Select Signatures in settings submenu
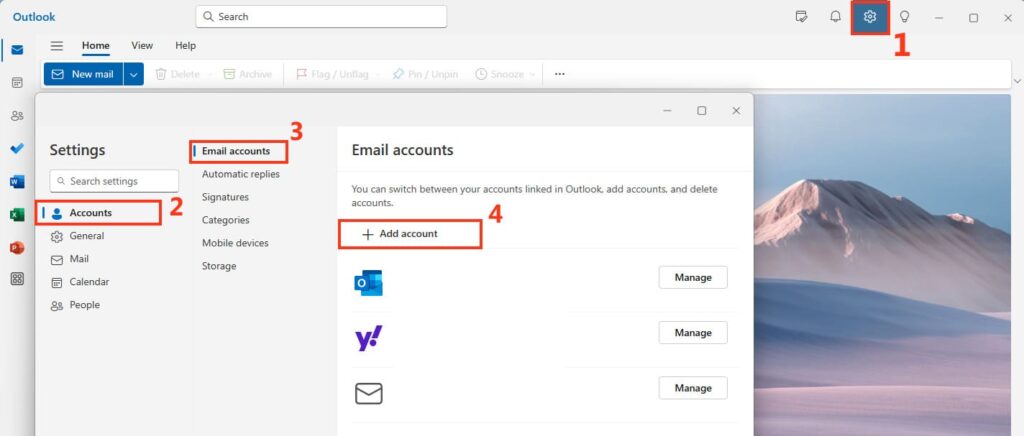This screenshot has width=1024, height=436. click(x=225, y=197)
